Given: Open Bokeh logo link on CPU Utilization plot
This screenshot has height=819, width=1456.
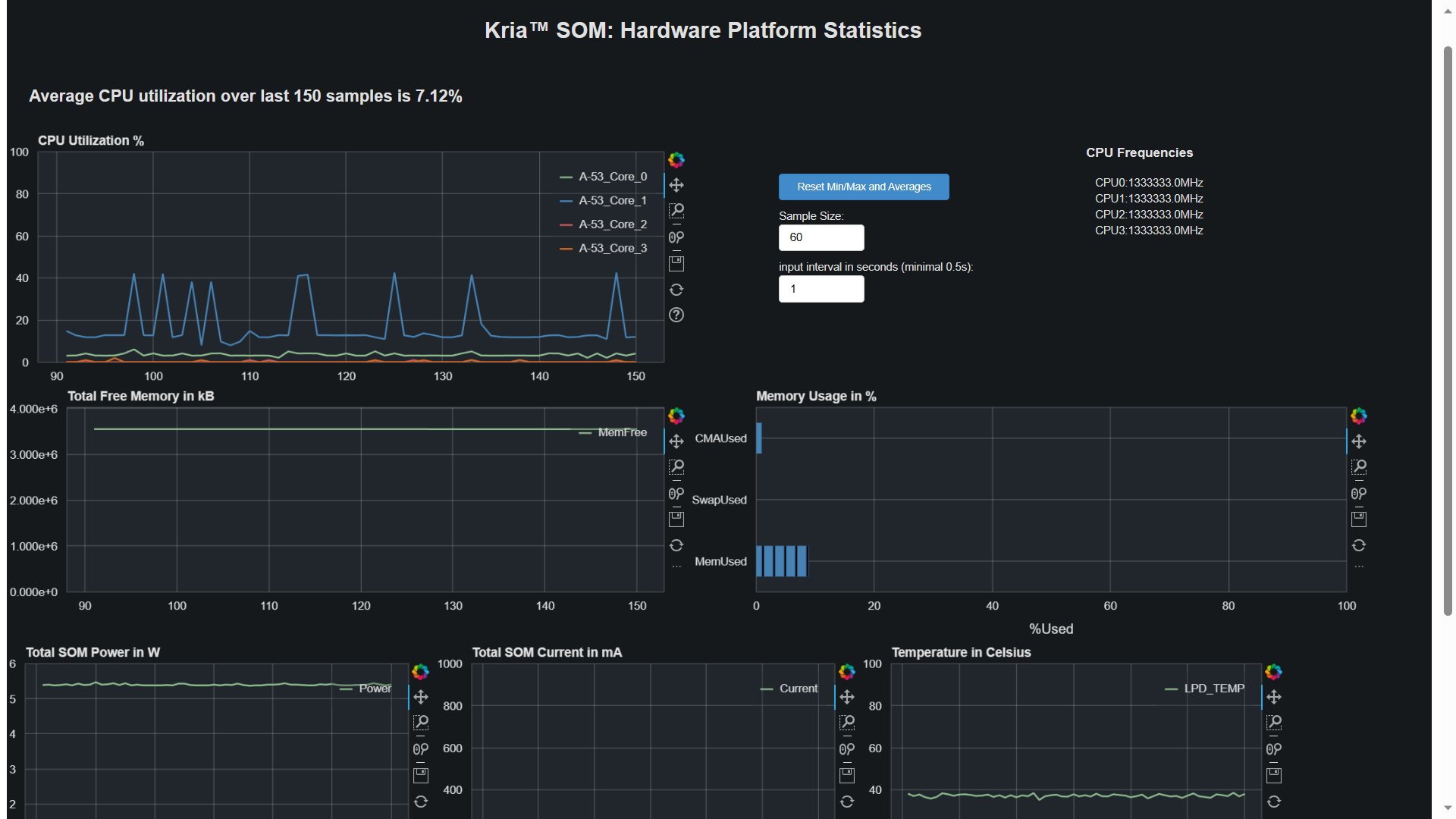Looking at the screenshot, I should [676, 160].
